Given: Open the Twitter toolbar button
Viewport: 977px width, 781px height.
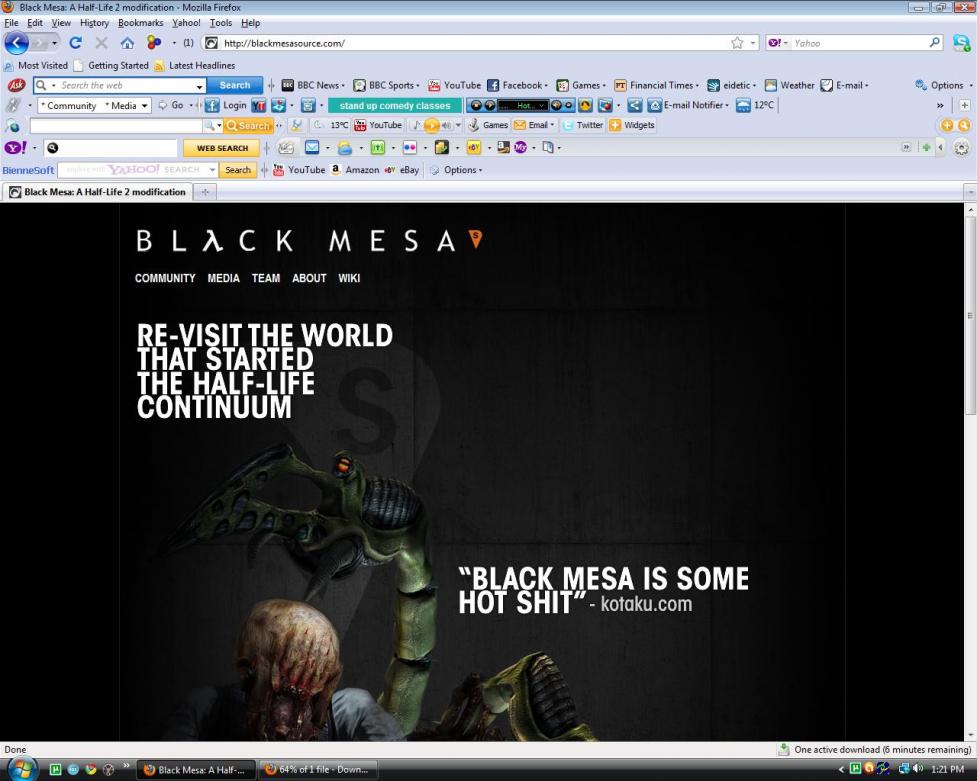Looking at the screenshot, I should coord(583,125).
